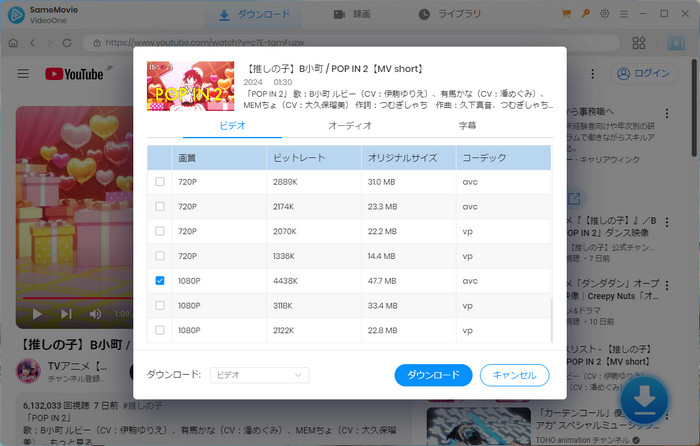Open YouTube settings three-dots menu
This screenshot has width=700, height=446.
pos(592,74)
